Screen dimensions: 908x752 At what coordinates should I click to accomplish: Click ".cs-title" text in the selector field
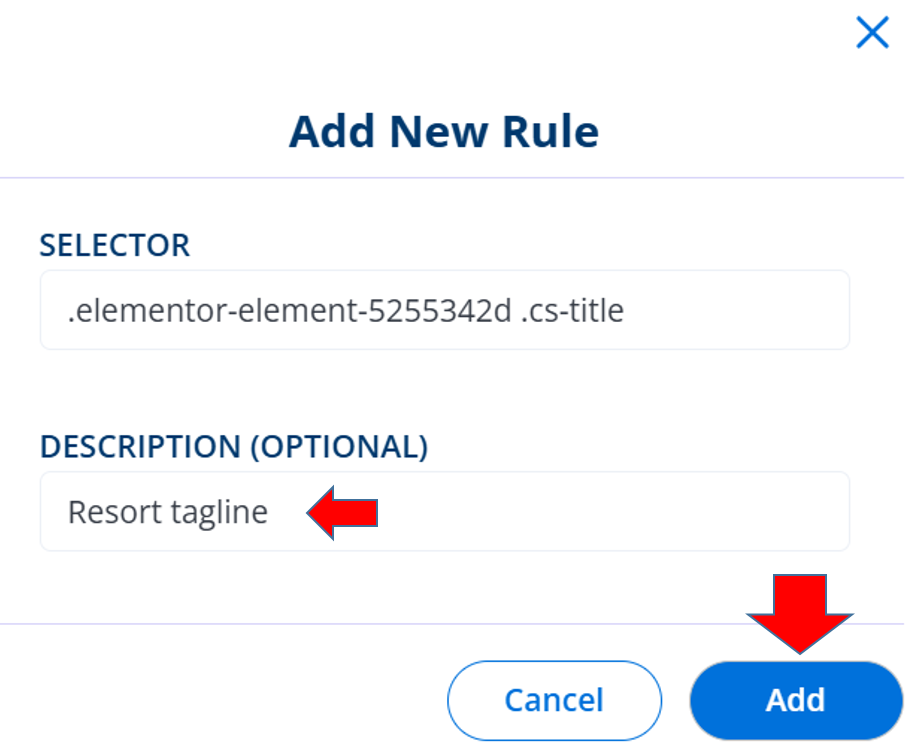pos(574,311)
